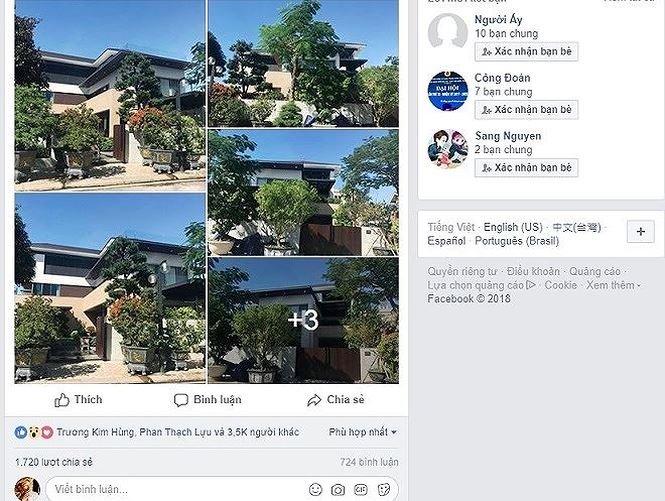Add another language with plus button
The image size is (665, 501).
[x=640, y=232]
